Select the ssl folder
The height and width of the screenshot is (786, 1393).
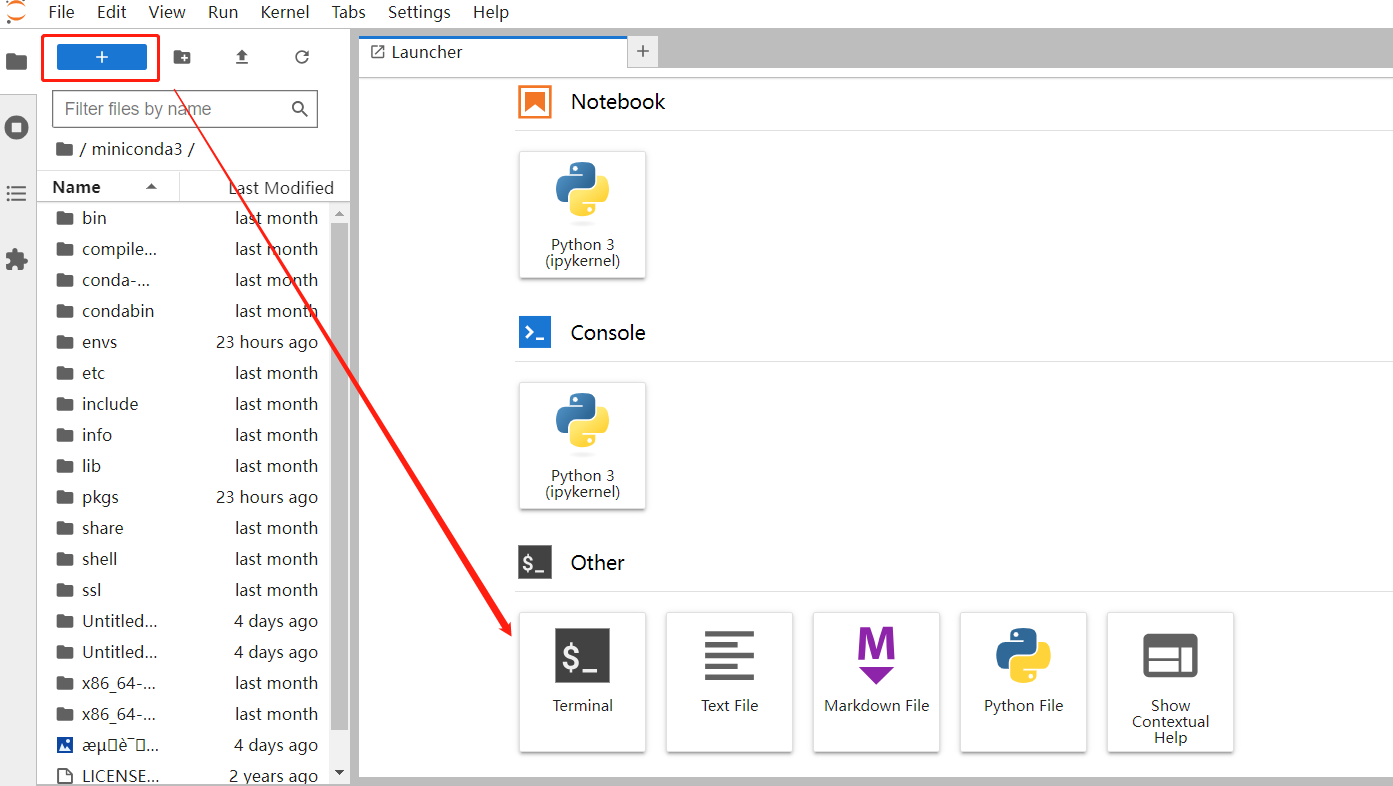pos(186,590)
